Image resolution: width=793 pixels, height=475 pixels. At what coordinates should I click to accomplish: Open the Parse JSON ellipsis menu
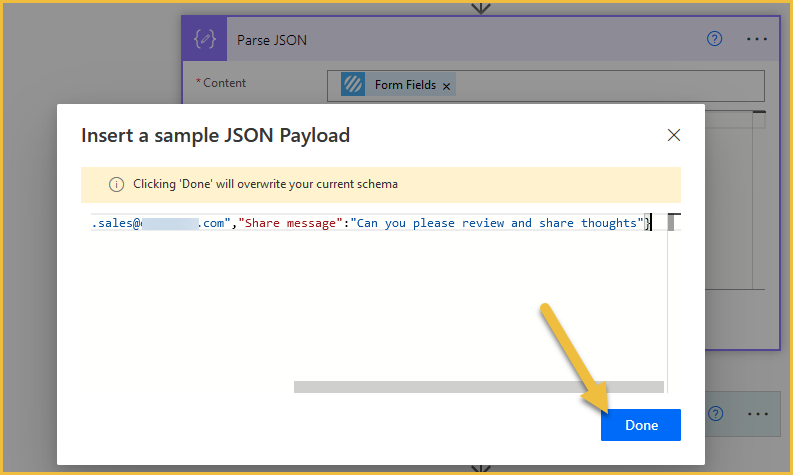(x=757, y=39)
